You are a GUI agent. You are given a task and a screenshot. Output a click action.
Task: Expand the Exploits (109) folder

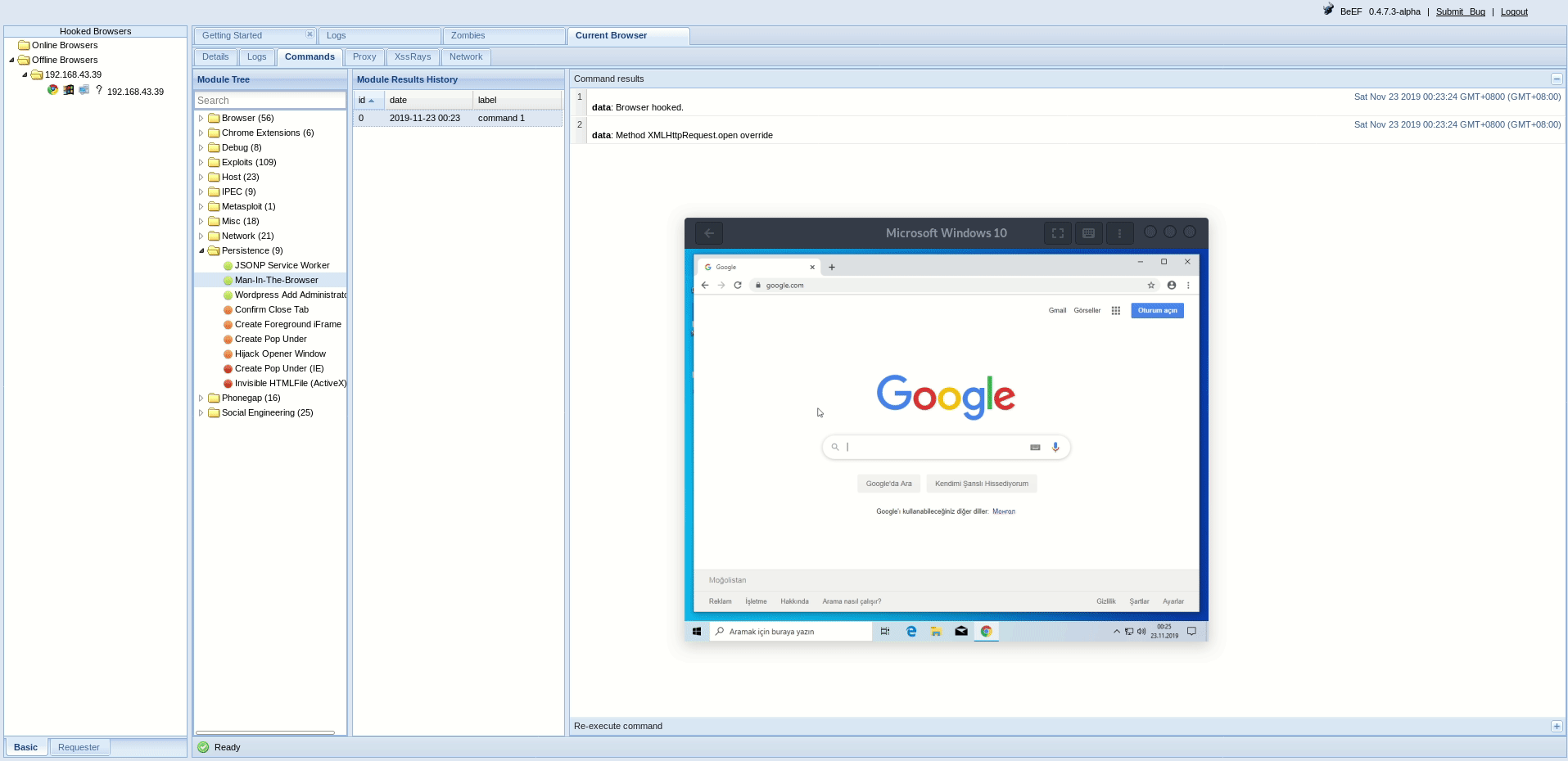pyautogui.click(x=201, y=162)
